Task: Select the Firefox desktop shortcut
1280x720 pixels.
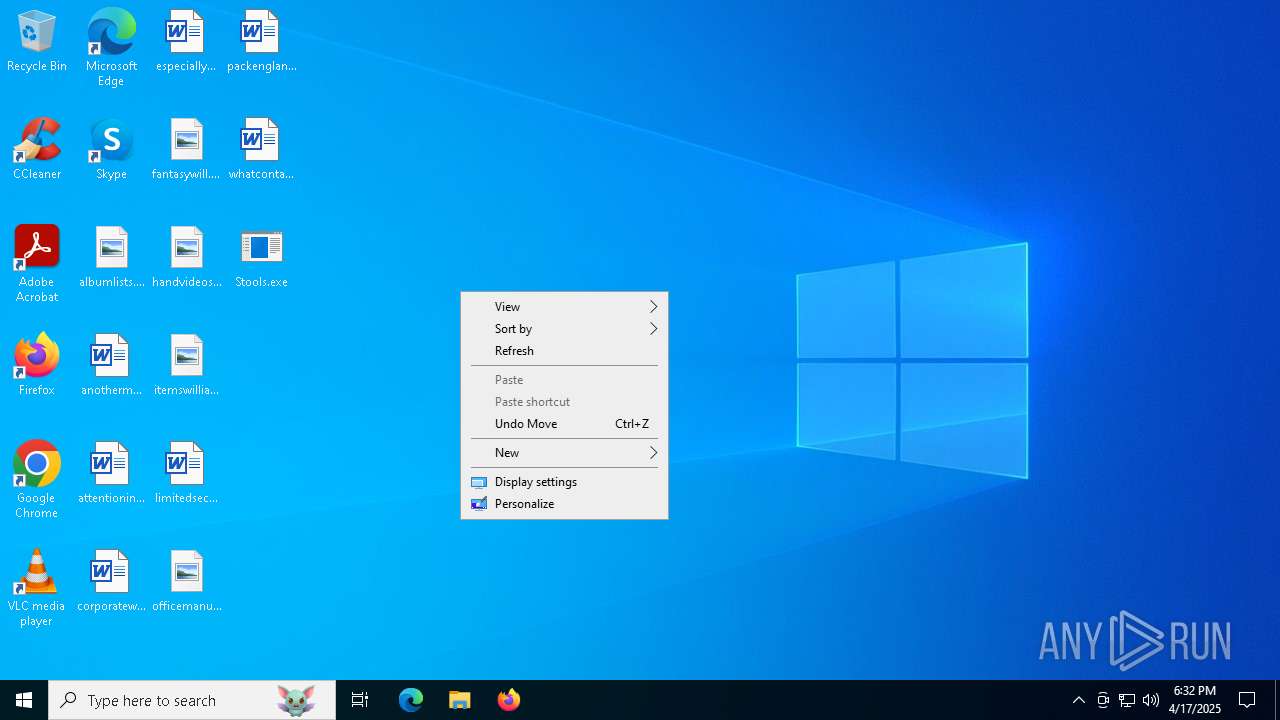Action: click(37, 366)
